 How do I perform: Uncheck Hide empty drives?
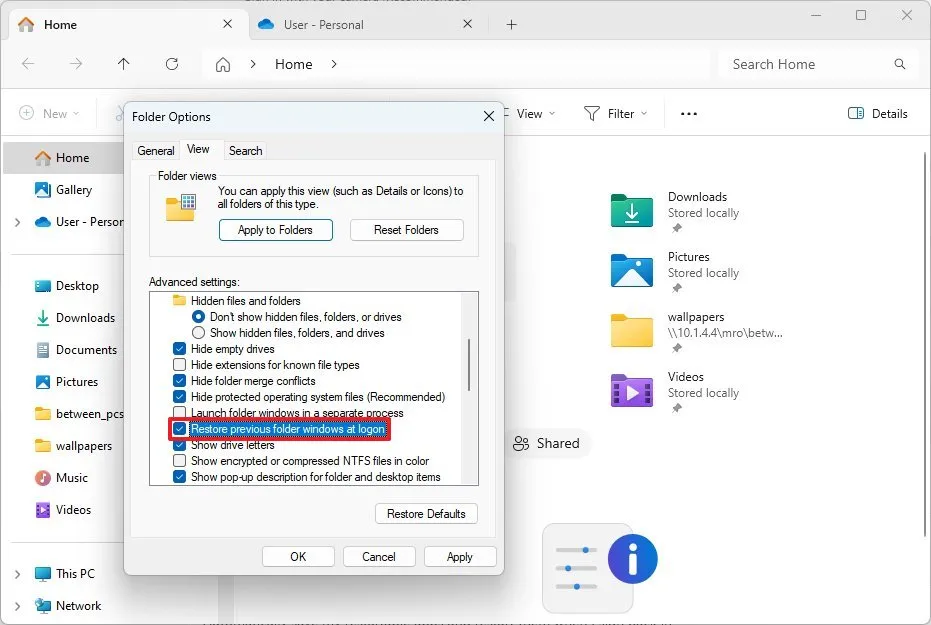click(179, 349)
